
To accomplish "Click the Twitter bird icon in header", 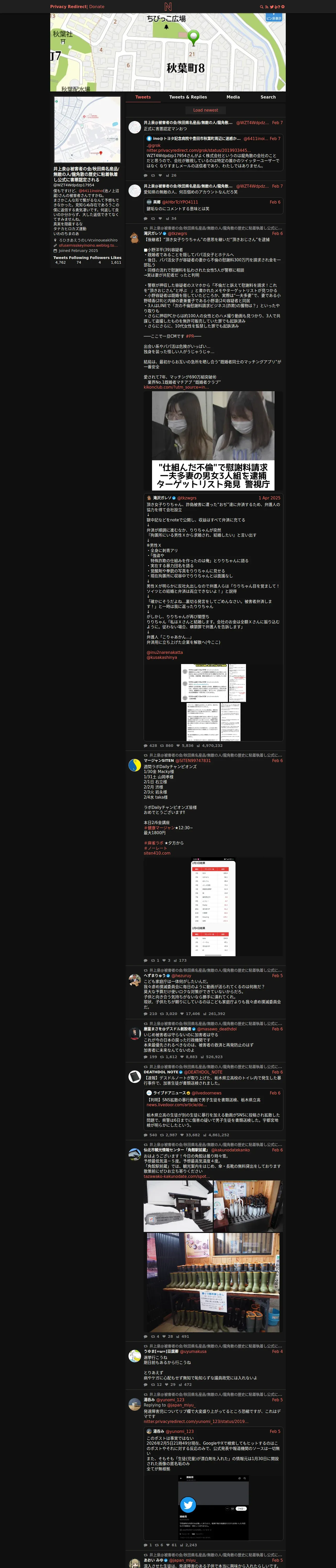I will (x=272, y=7).
